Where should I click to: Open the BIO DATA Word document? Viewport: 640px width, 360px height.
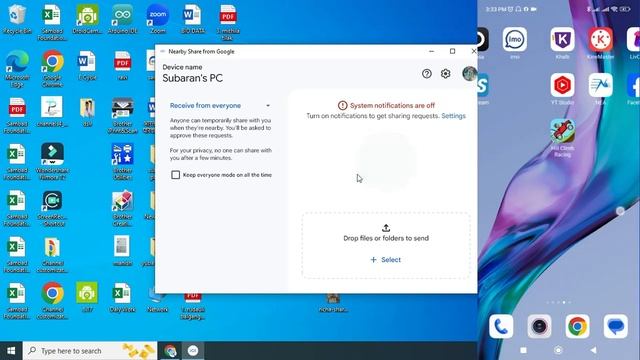pos(193,19)
